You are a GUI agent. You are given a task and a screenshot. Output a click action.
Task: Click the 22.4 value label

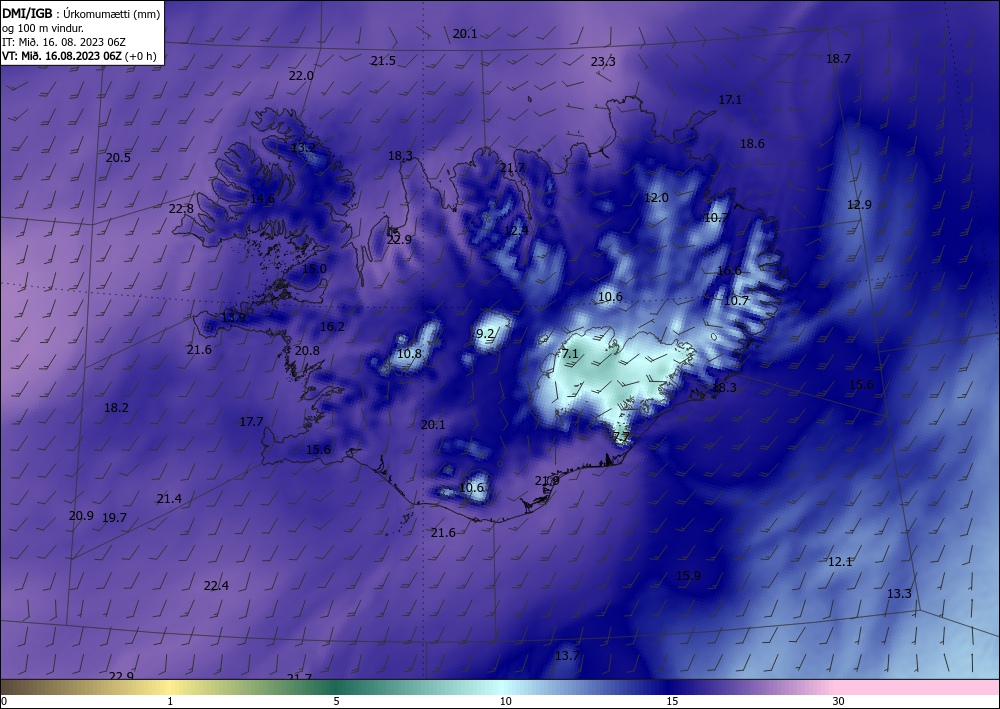pos(216,585)
